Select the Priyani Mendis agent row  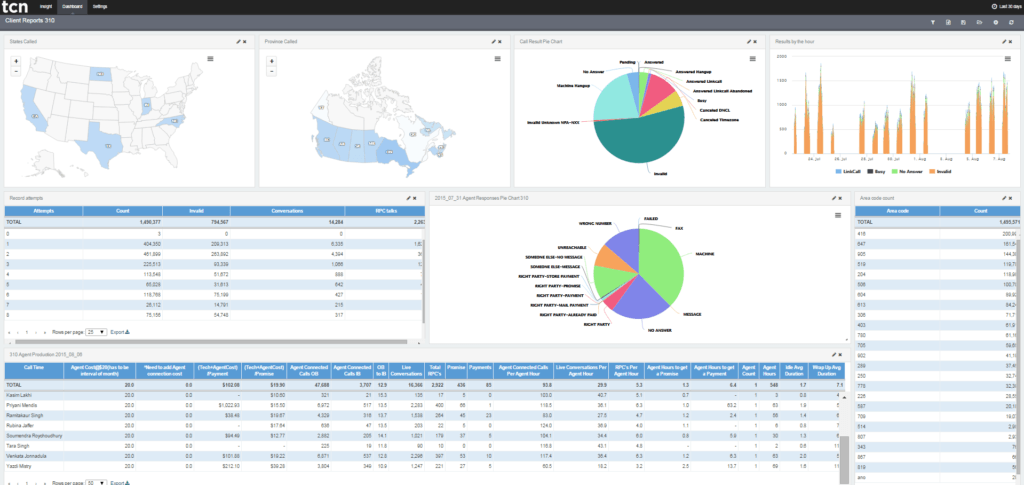click(x=423, y=405)
